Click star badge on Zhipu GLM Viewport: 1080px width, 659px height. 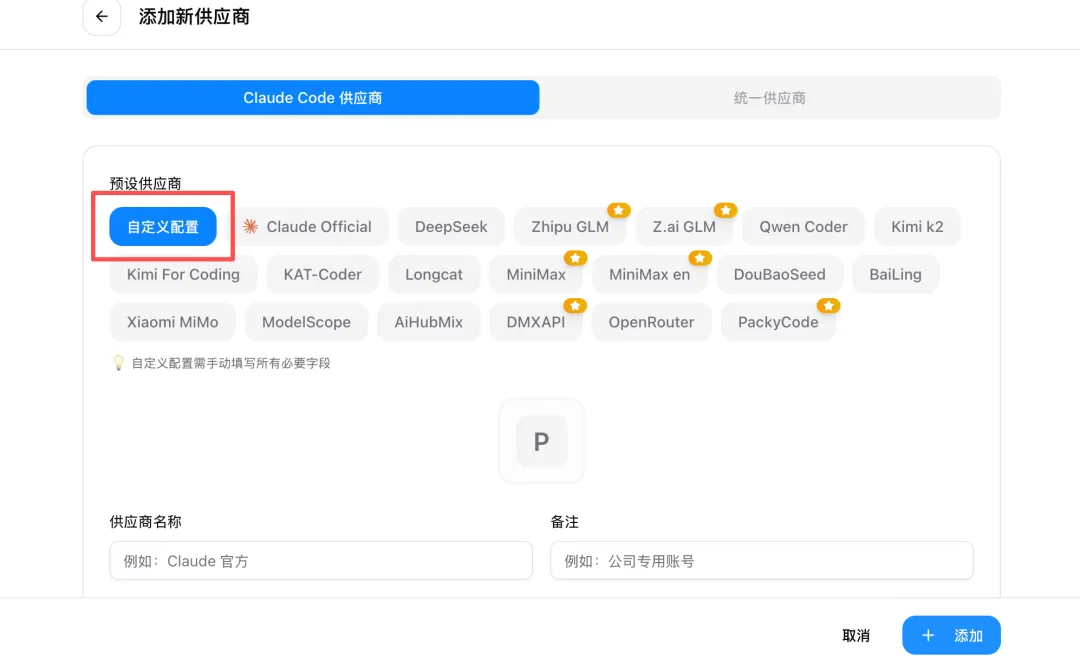[x=619, y=210]
